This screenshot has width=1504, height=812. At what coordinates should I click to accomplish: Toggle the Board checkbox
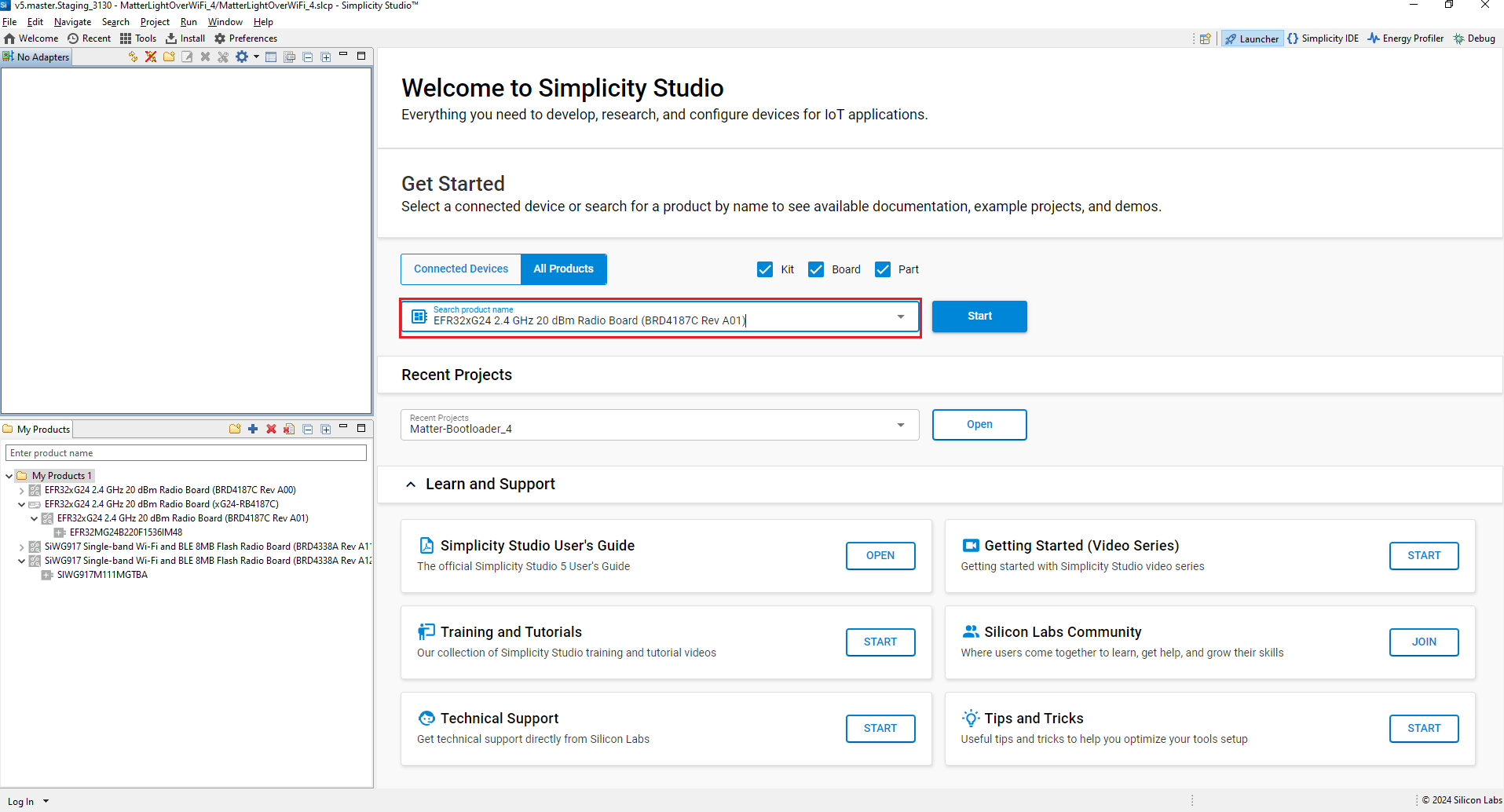(816, 269)
